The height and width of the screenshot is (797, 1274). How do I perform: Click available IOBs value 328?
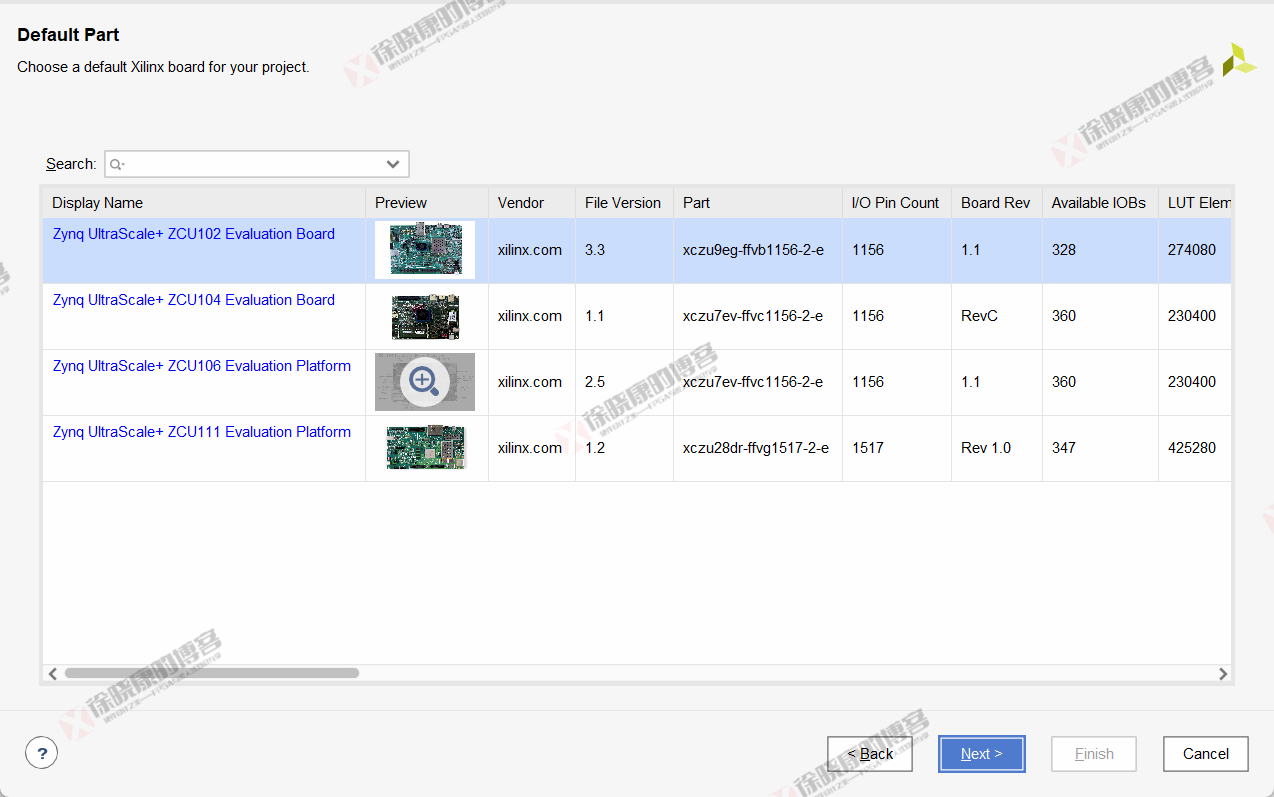1064,250
